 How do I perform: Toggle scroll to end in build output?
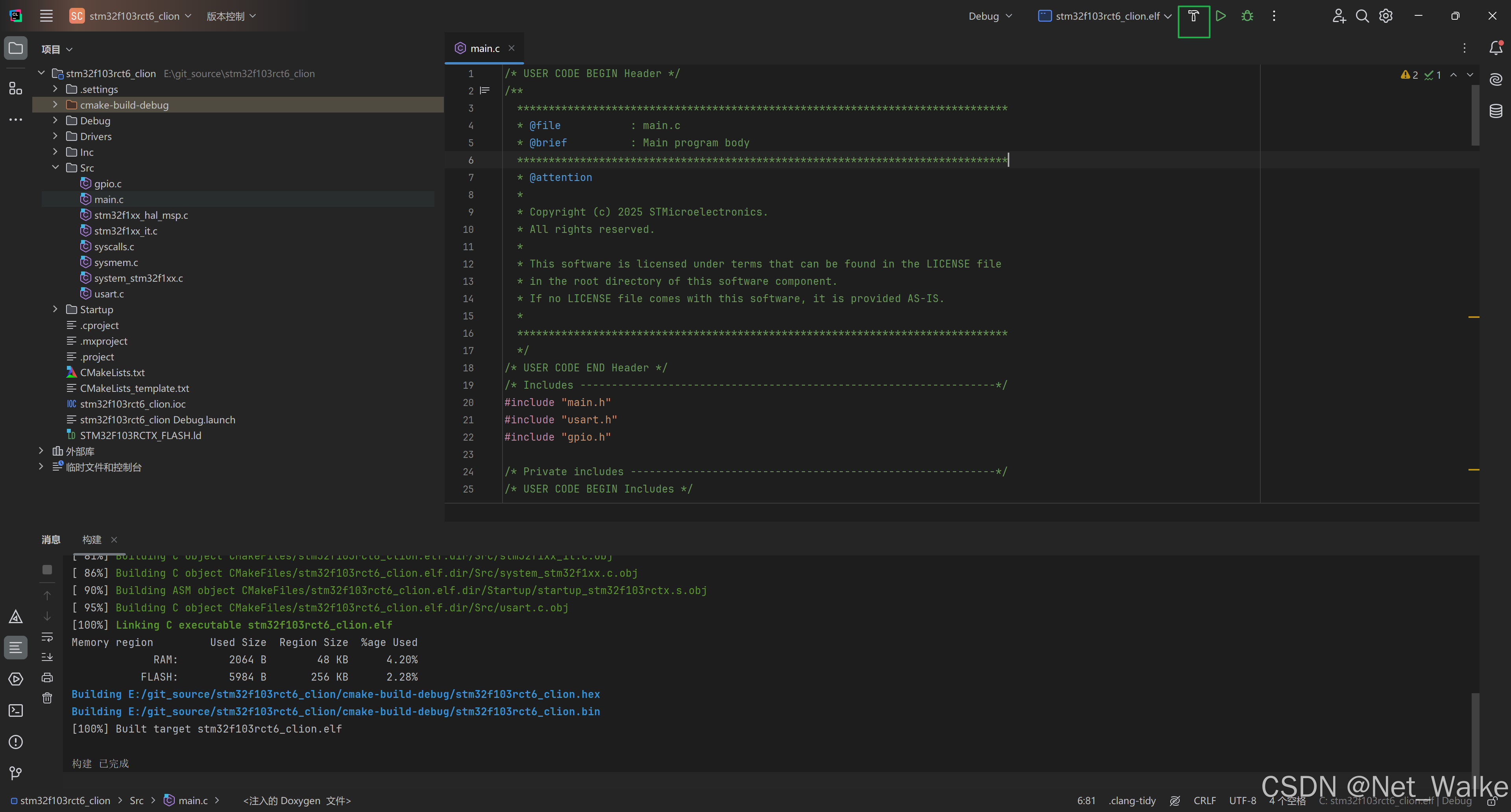[48, 657]
